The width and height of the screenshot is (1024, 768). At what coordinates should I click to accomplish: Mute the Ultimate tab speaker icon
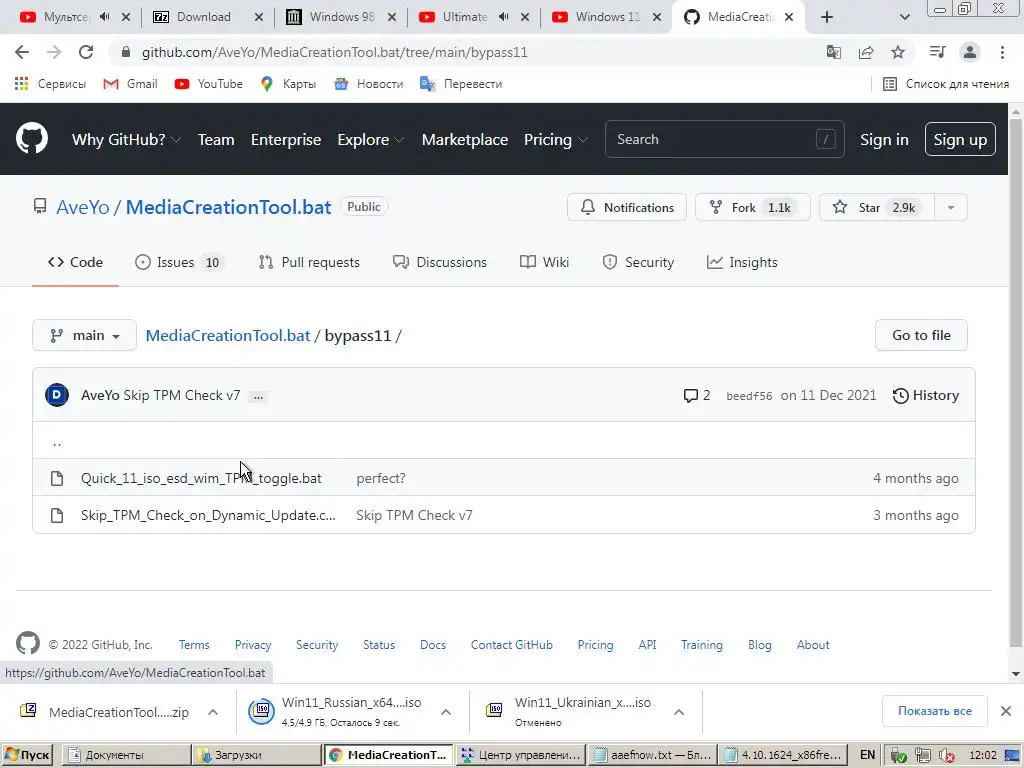(x=503, y=17)
